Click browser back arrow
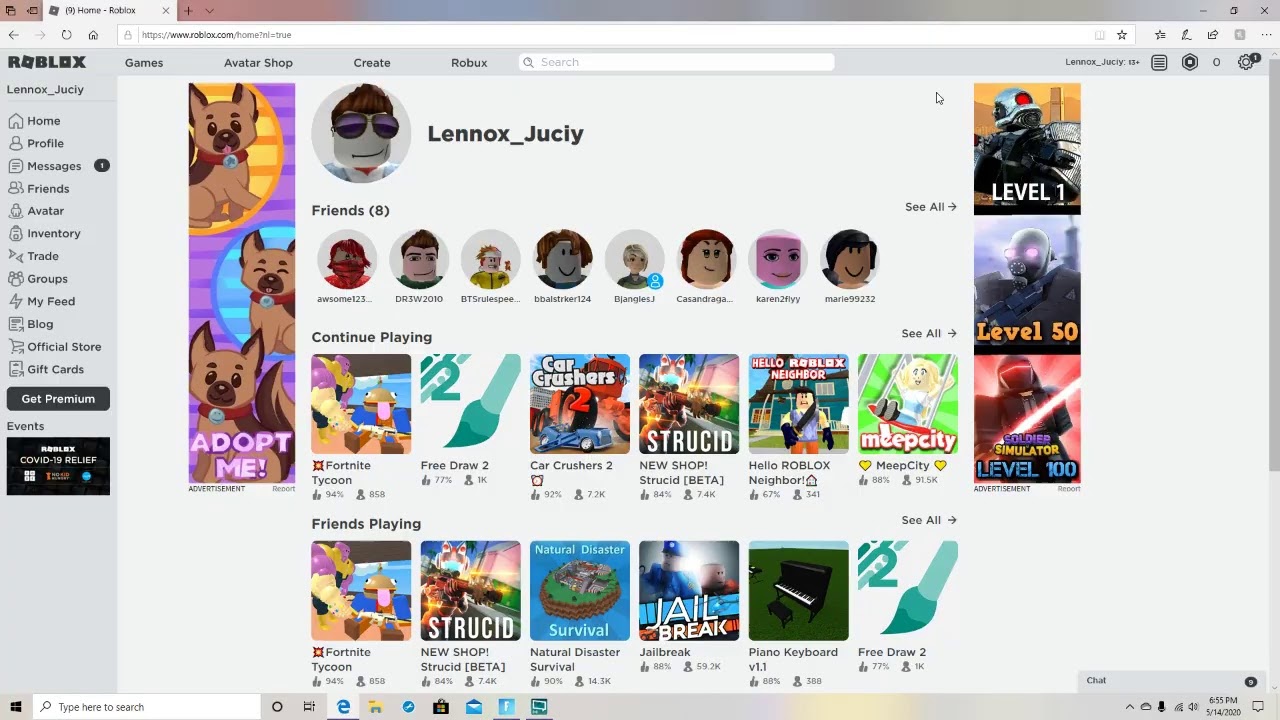 (14, 35)
